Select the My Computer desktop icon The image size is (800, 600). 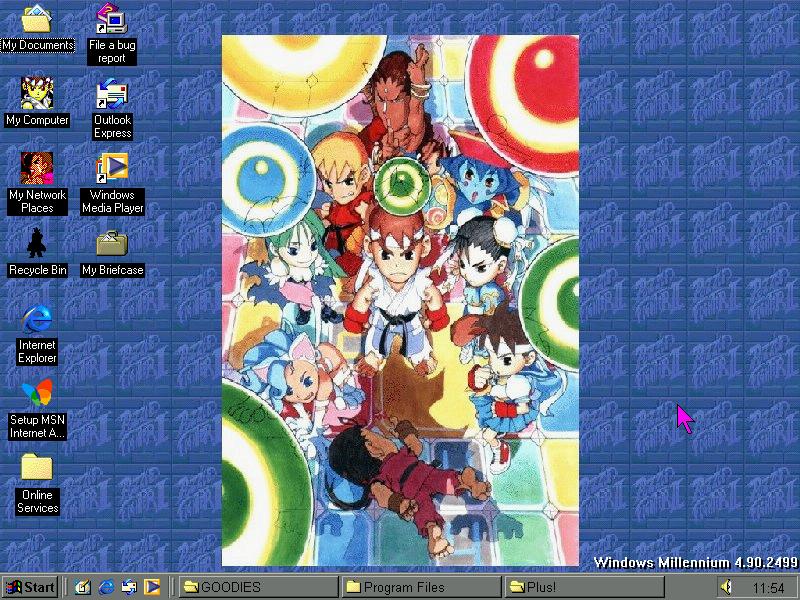[x=37, y=94]
